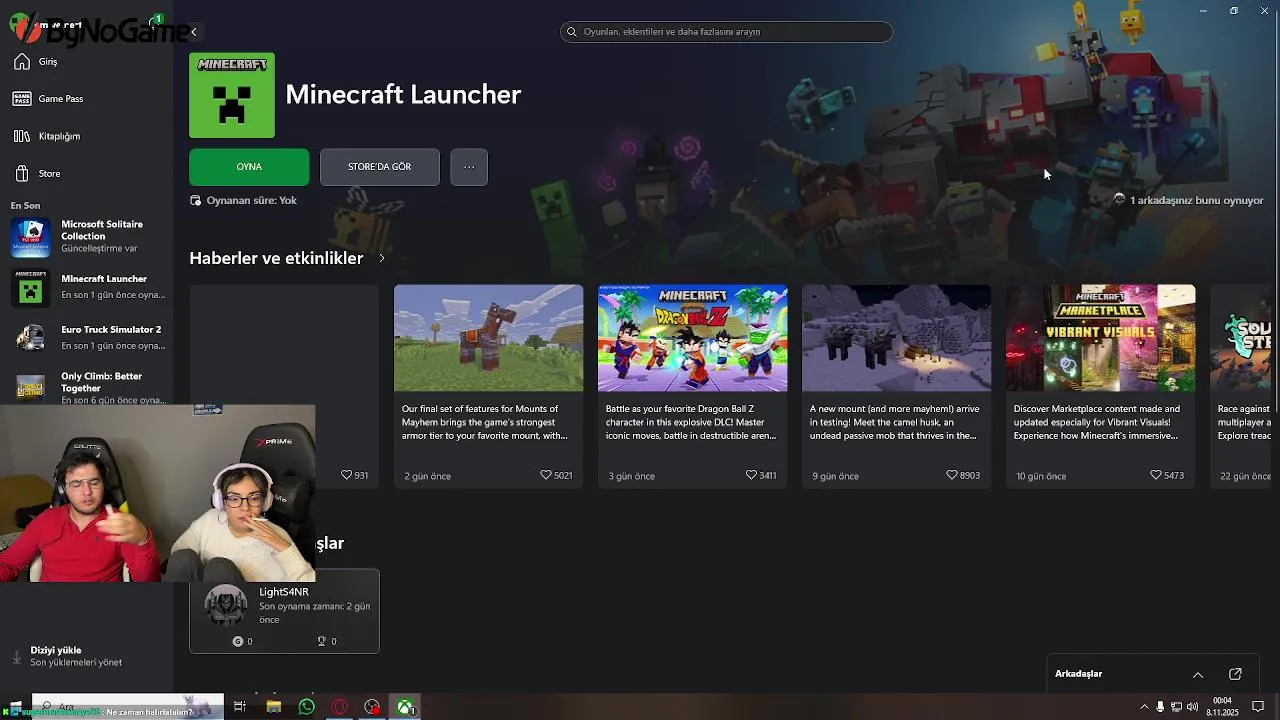Screen dimensions: 1280x720
Task: Open the Vibrant Visuals Marketplace thumbnail
Action: pyautogui.click(x=1100, y=338)
